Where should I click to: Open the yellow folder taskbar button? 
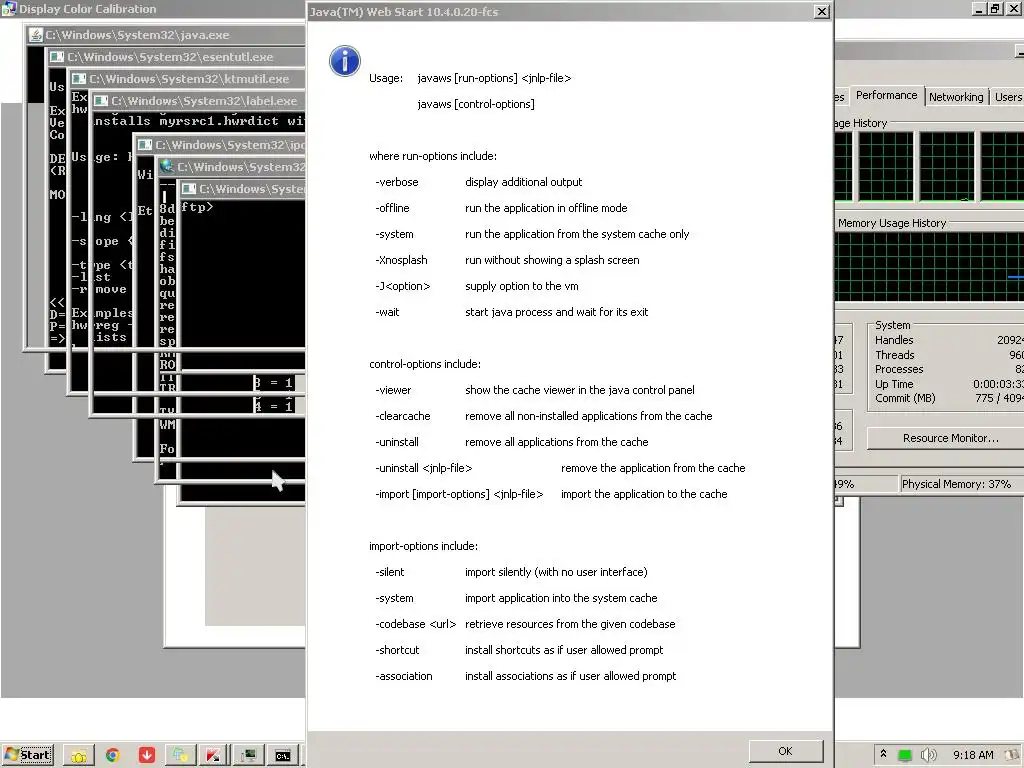coord(79,756)
